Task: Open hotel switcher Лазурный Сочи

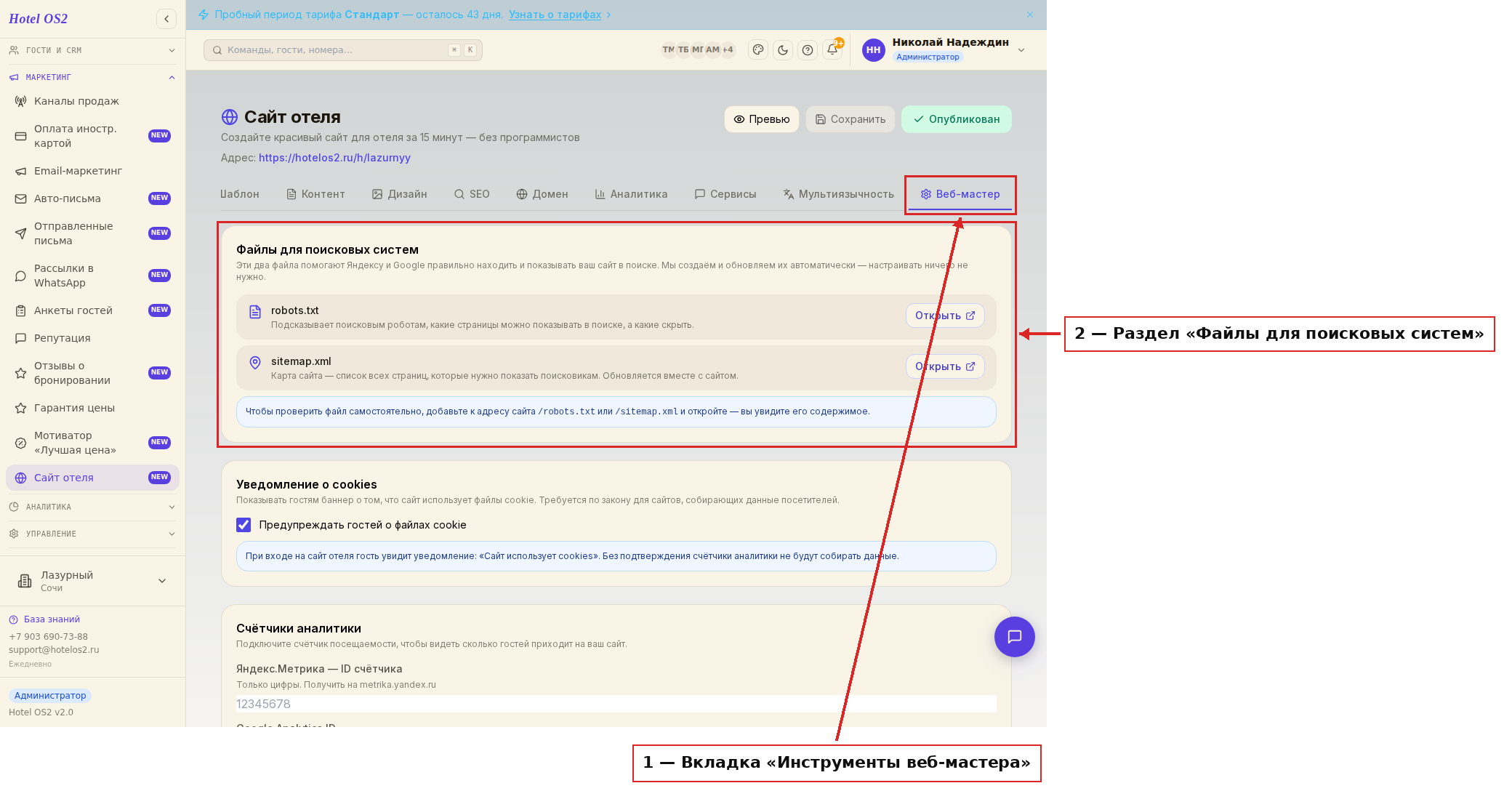Action: [x=92, y=581]
